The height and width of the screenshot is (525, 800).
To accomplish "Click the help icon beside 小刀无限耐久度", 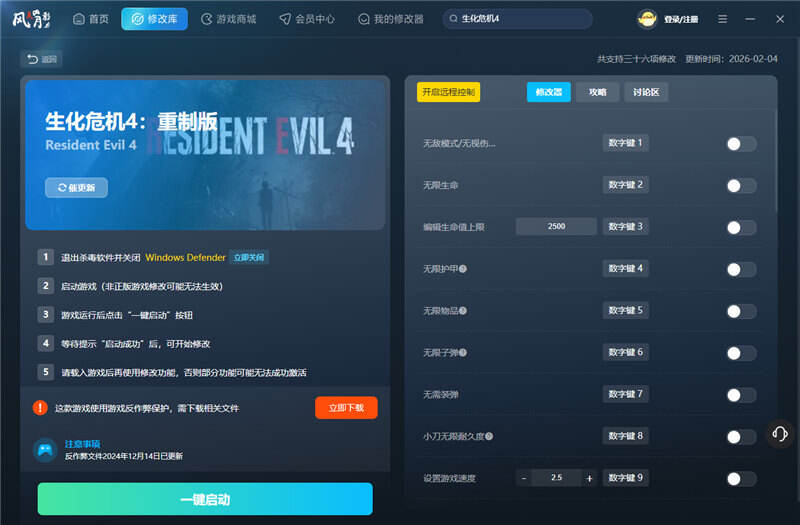I will click(x=489, y=437).
